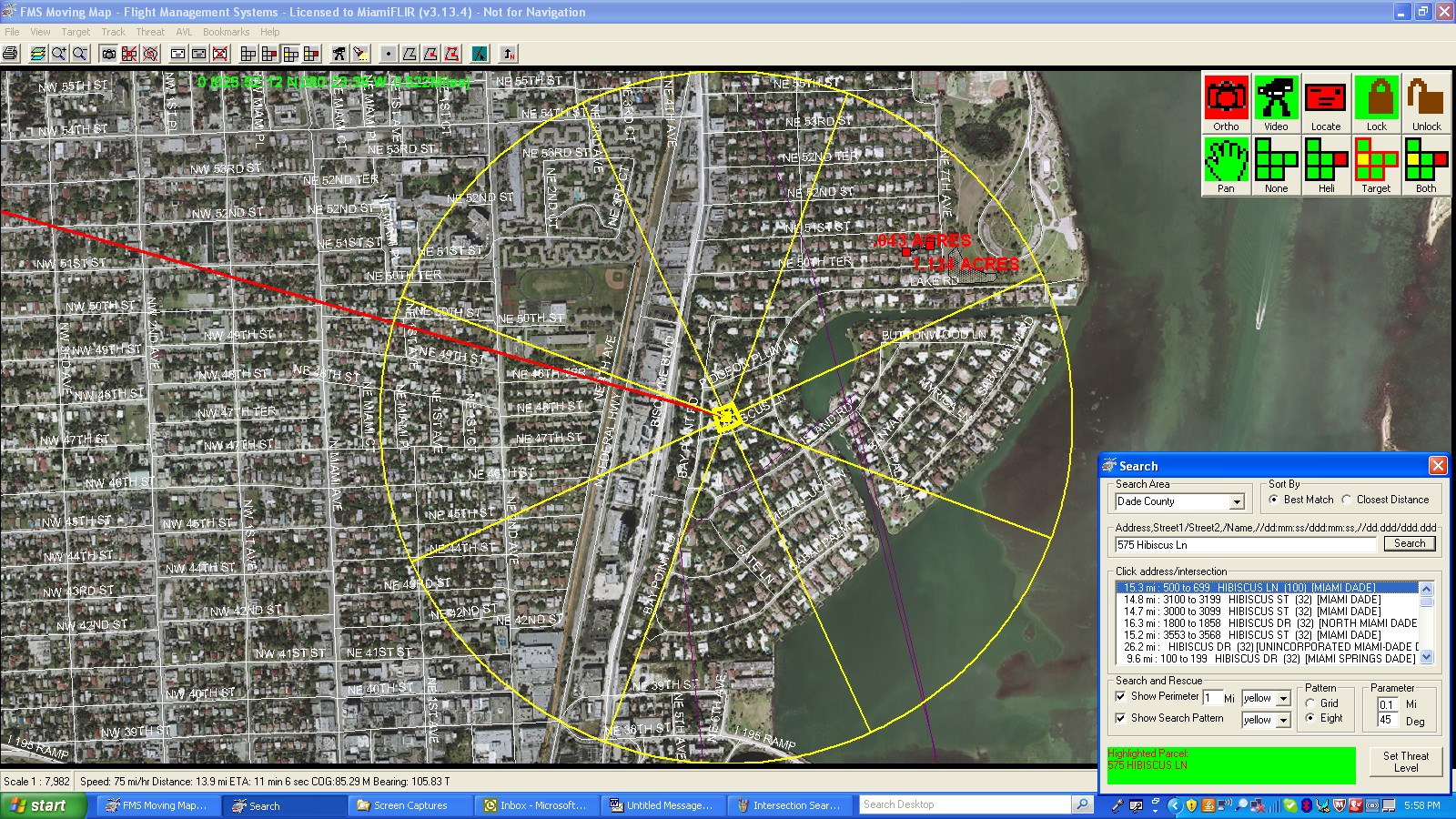This screenshot has width=1456, height=819.
Task: Select the Target display icon
Action: 1376,162
